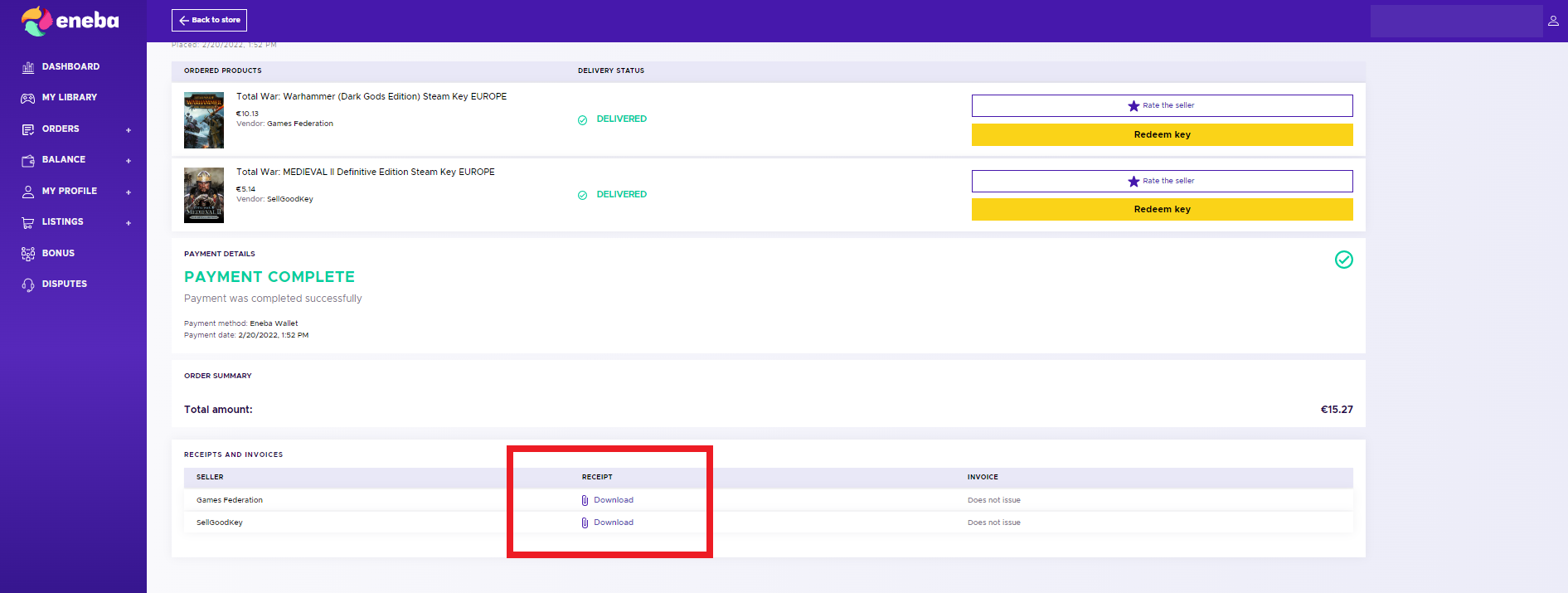Viewport: 1568px width, 593px height.
Task: Open Disputes menu item
Action: pos(65,284)
